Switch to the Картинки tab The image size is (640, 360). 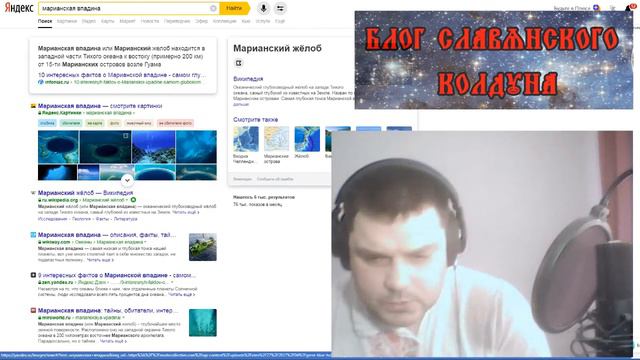[67, 21]
